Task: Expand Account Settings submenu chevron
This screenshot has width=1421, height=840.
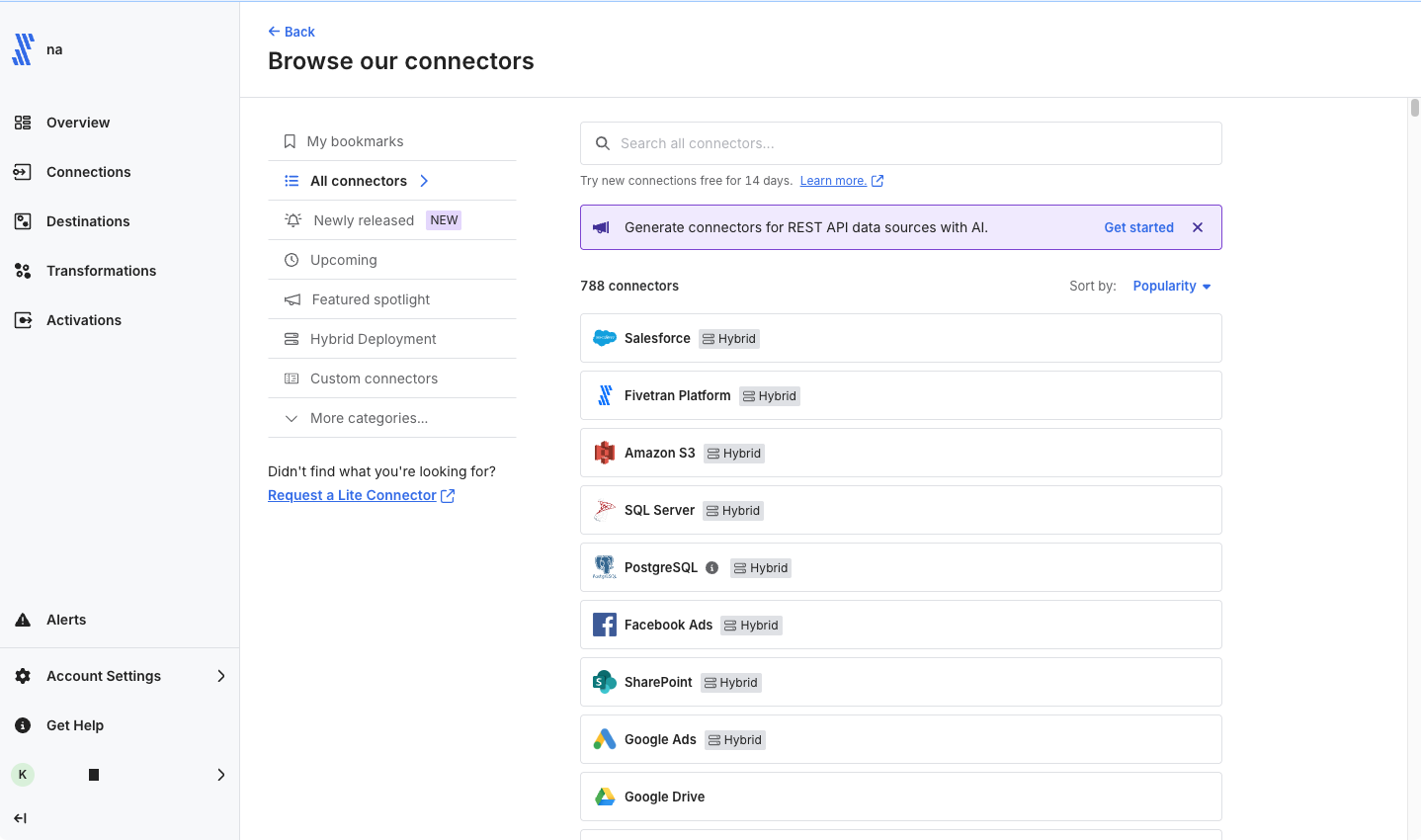Action: (221, 676)
